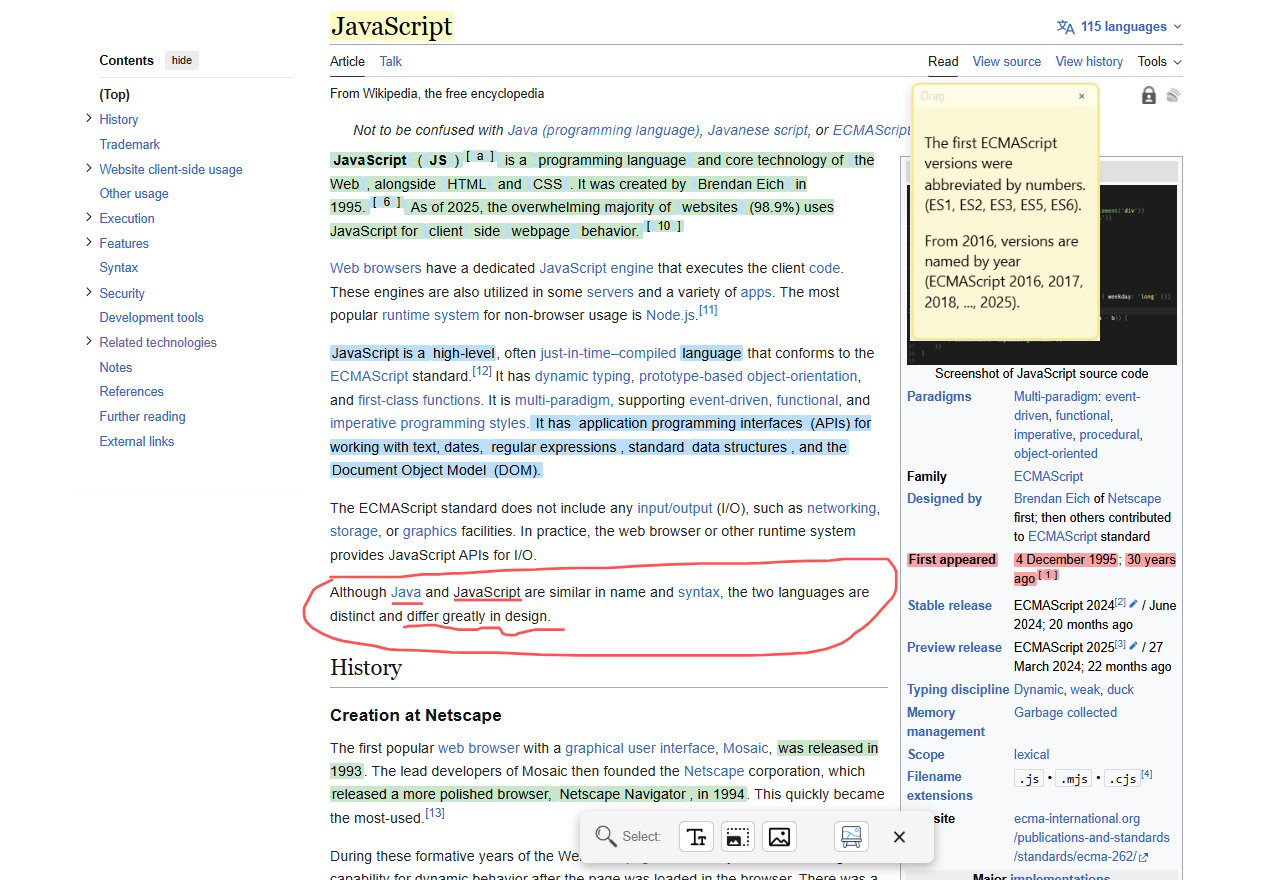Hide the Contents sidebar
The image size is (1280, 880).
(181, 60)
